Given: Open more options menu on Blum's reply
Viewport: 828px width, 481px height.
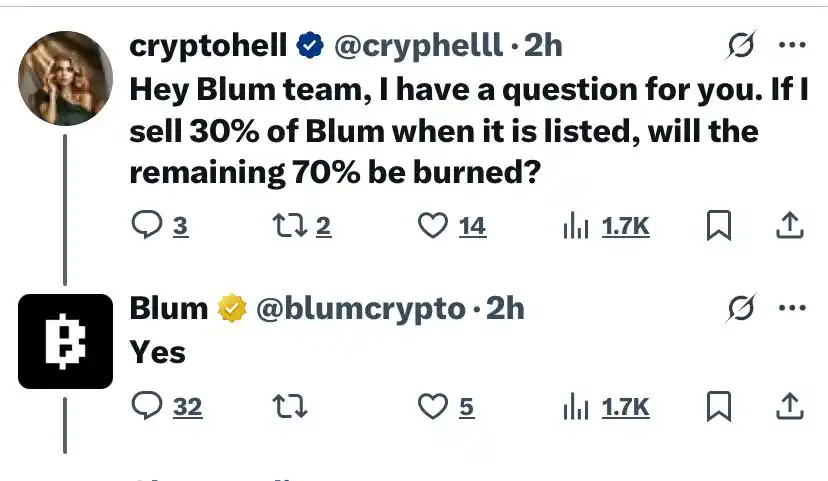Looking at the screenshot, I should click(x=792, y=308).
